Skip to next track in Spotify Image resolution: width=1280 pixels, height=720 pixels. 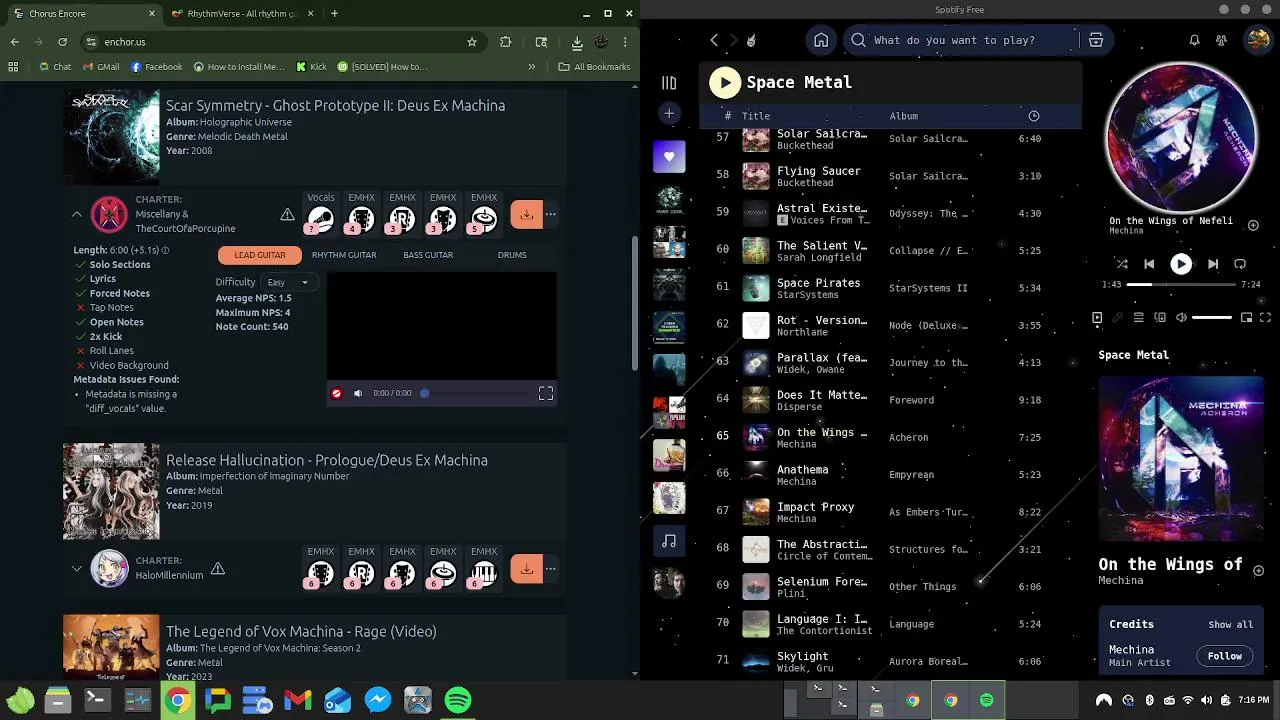pyautogui.click(x=1213, y=264)
